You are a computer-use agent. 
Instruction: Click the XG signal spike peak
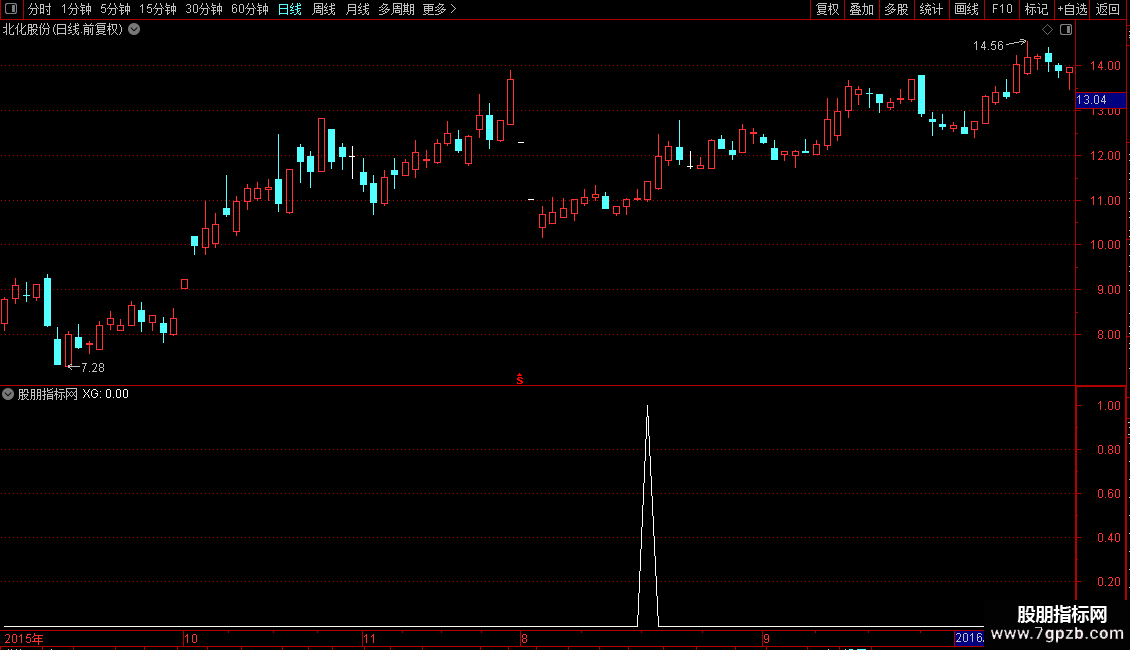(x=647, y=408)
